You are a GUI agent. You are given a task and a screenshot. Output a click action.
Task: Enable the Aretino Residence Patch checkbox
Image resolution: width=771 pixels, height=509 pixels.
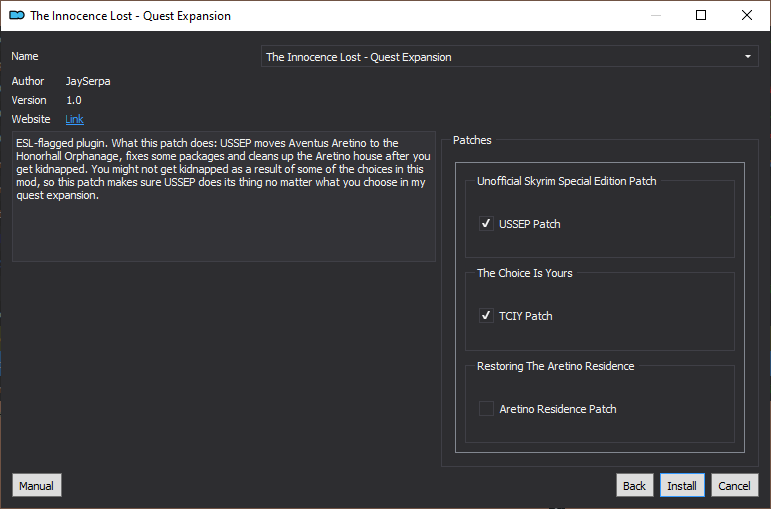tap(486, 409)
